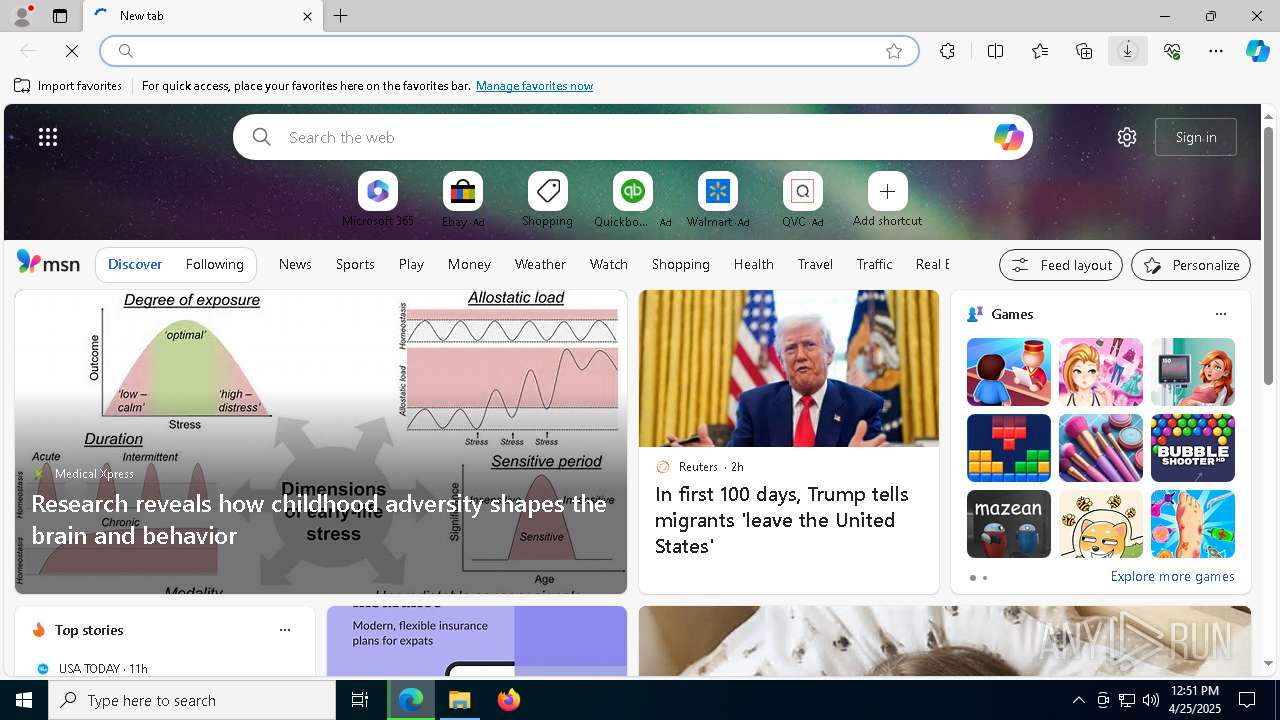
Task: Click the Search the web field
Action: (x=632, y=137)
